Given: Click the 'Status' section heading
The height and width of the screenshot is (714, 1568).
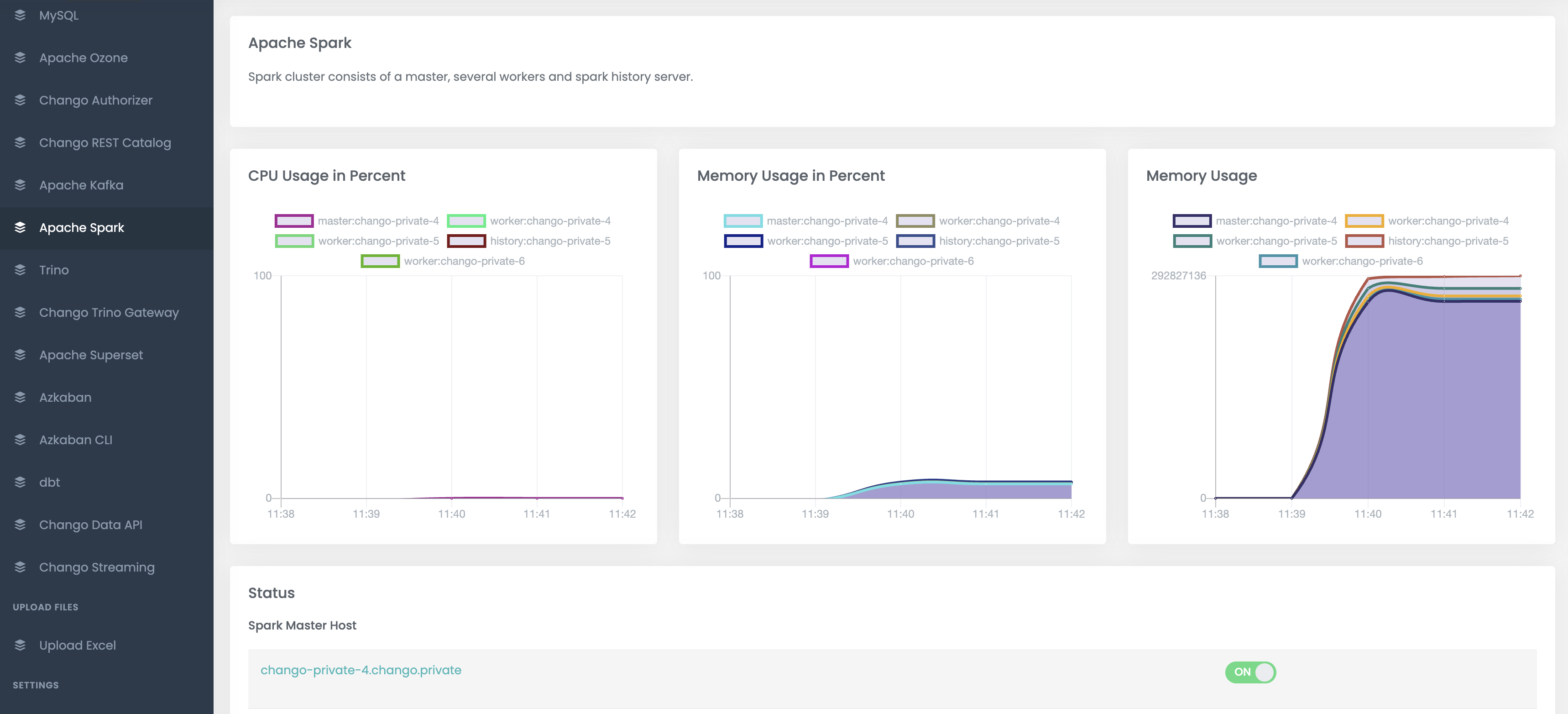Looking at the screenshot, I should (272, 593).
